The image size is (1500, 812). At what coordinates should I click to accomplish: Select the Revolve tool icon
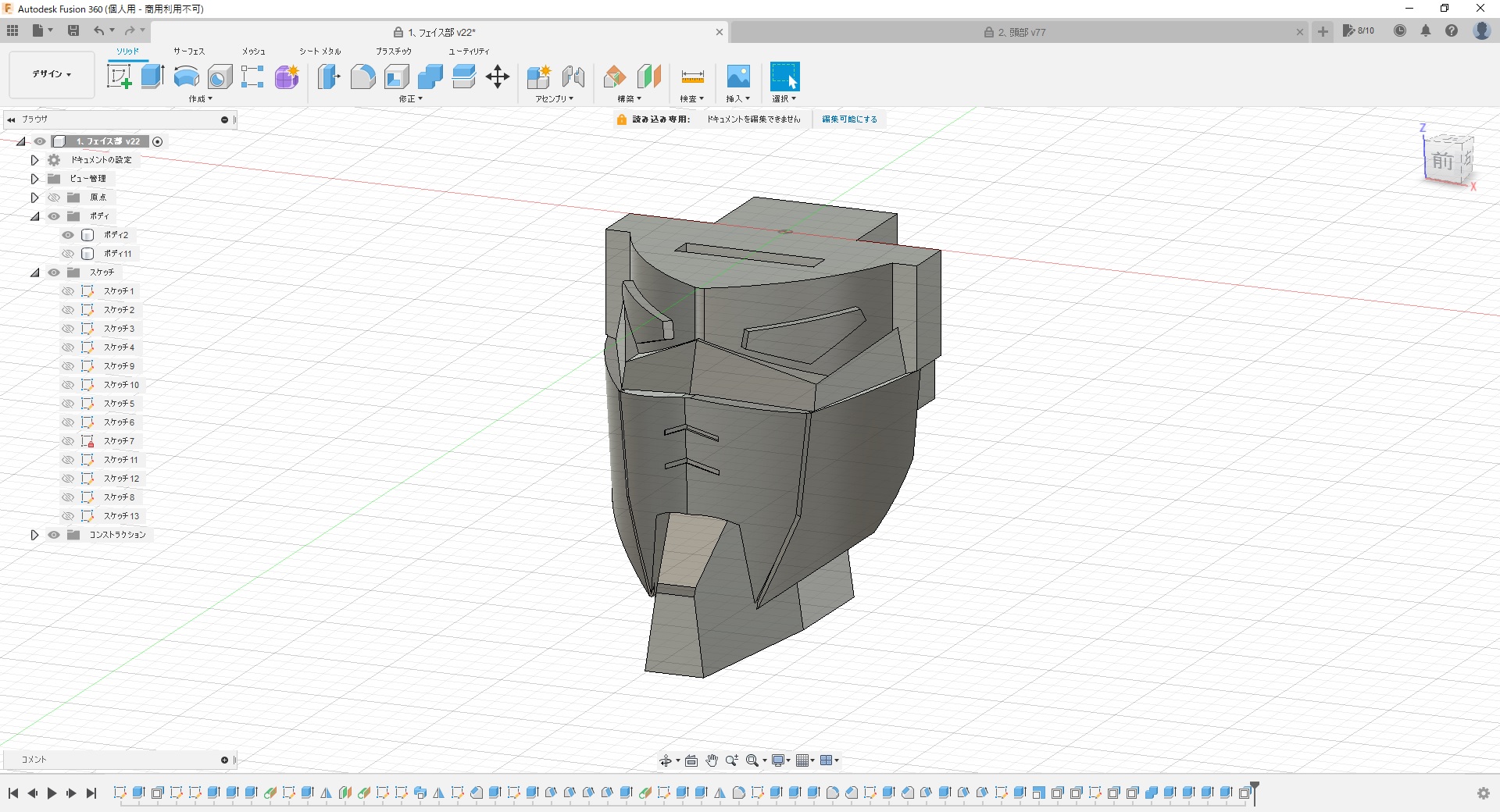click(x=186, y=77)
